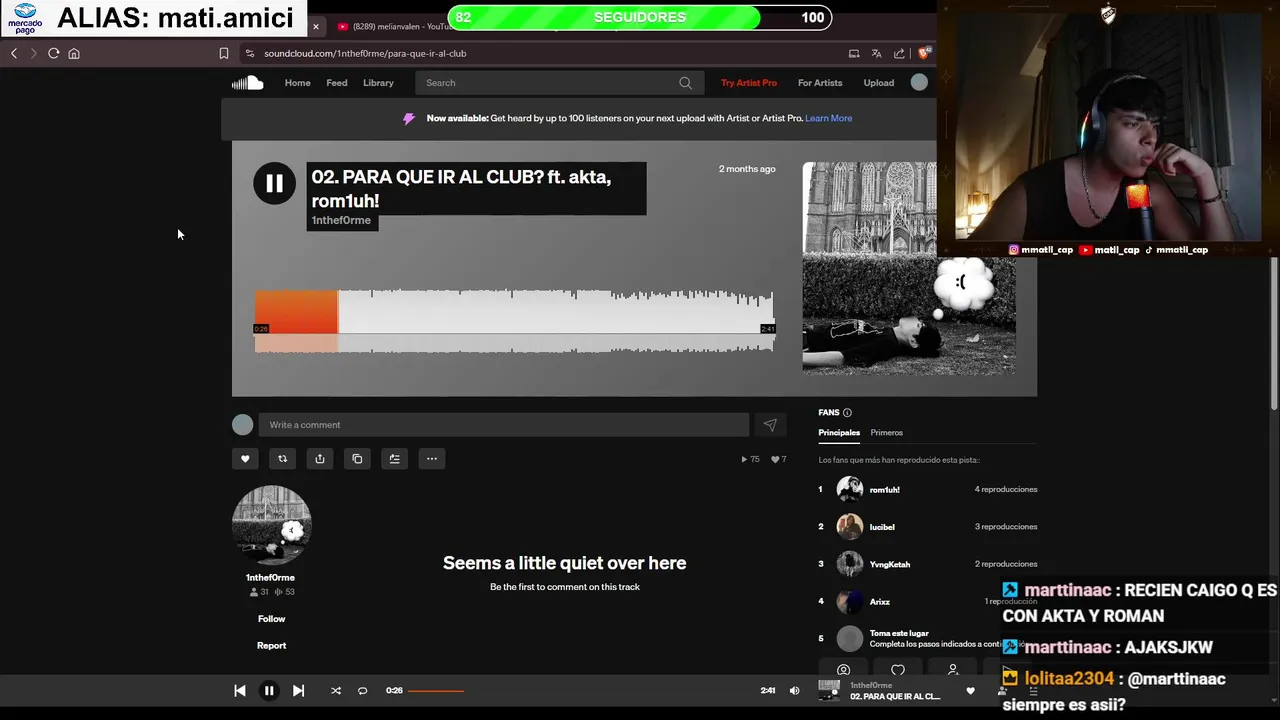Image resolution: width=1280 pixels, height=720 pixels.
Task: Pause playback in bottom player bar
Action: pos(269,691)
